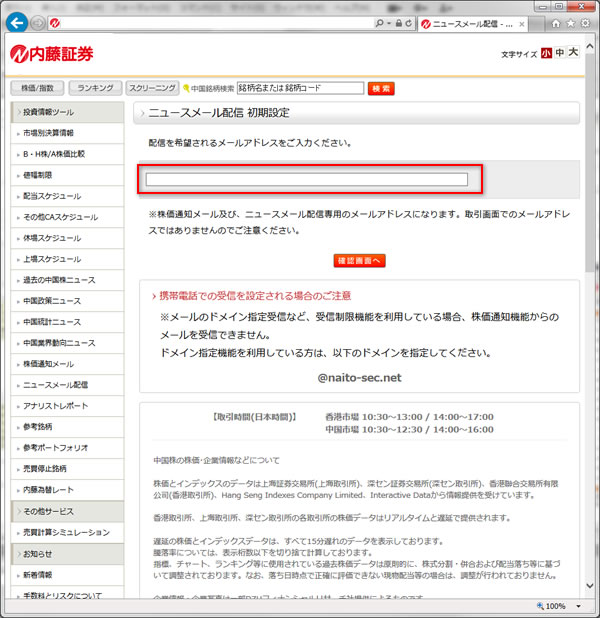Open 株価通知メール sidebar link

coord(67,364)
